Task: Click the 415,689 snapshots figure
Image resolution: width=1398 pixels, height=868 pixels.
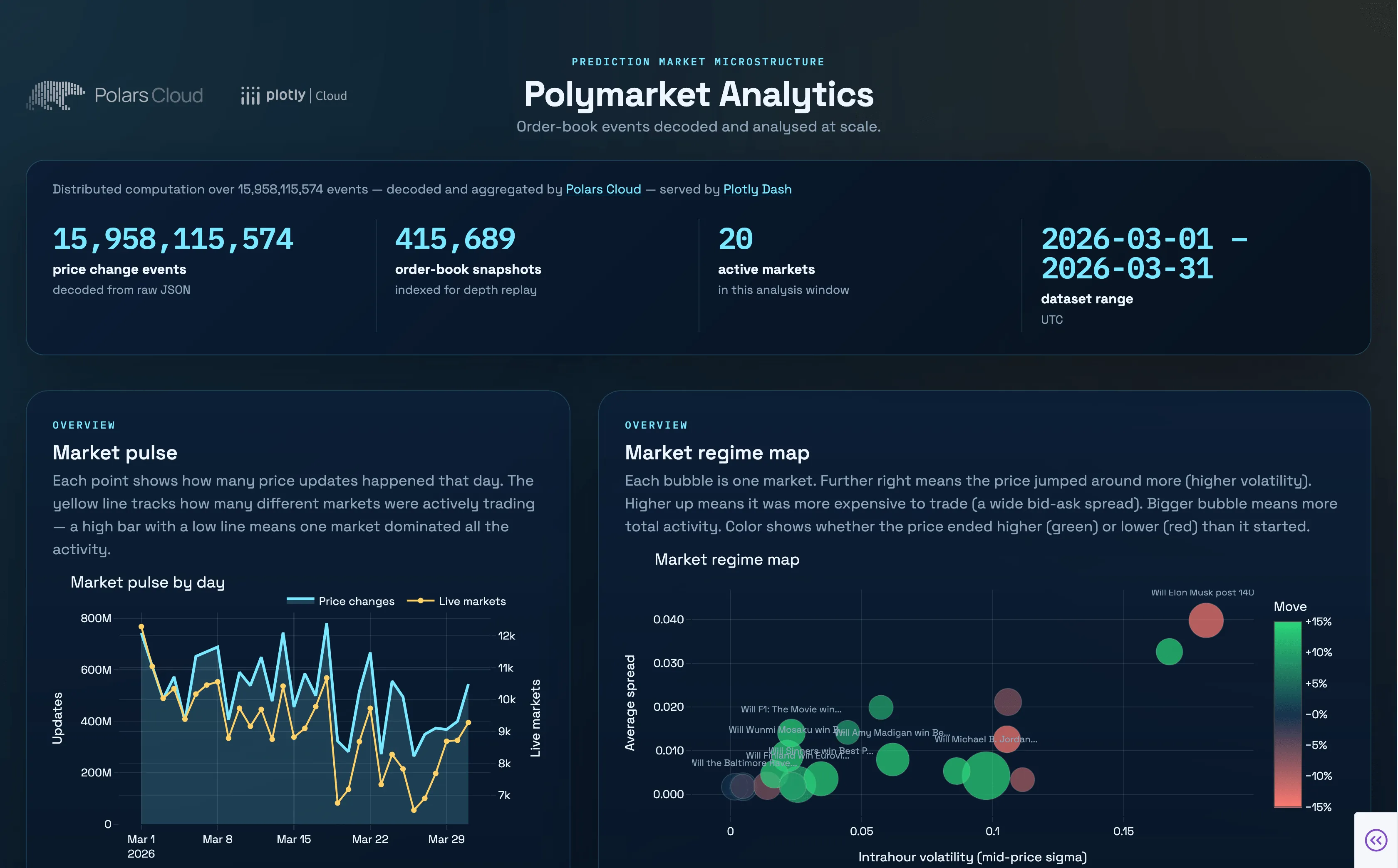Action: [455, 239]
